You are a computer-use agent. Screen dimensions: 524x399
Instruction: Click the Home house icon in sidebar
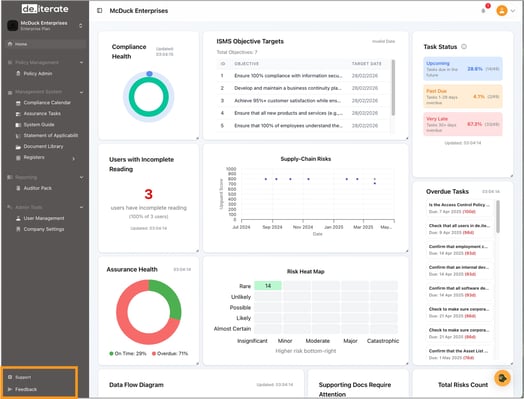point(10,44)
